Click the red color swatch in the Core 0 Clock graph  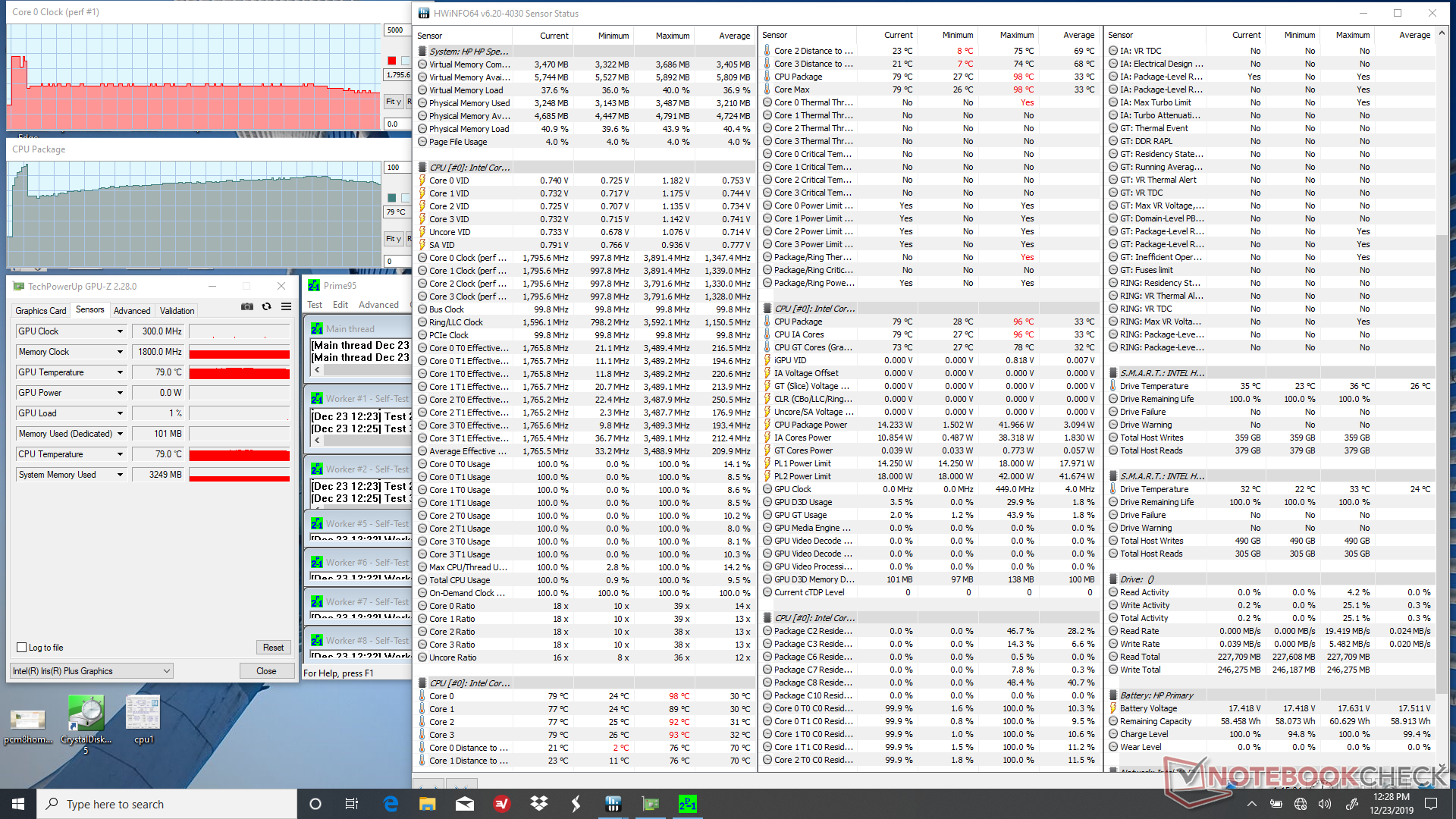[391, 61]
